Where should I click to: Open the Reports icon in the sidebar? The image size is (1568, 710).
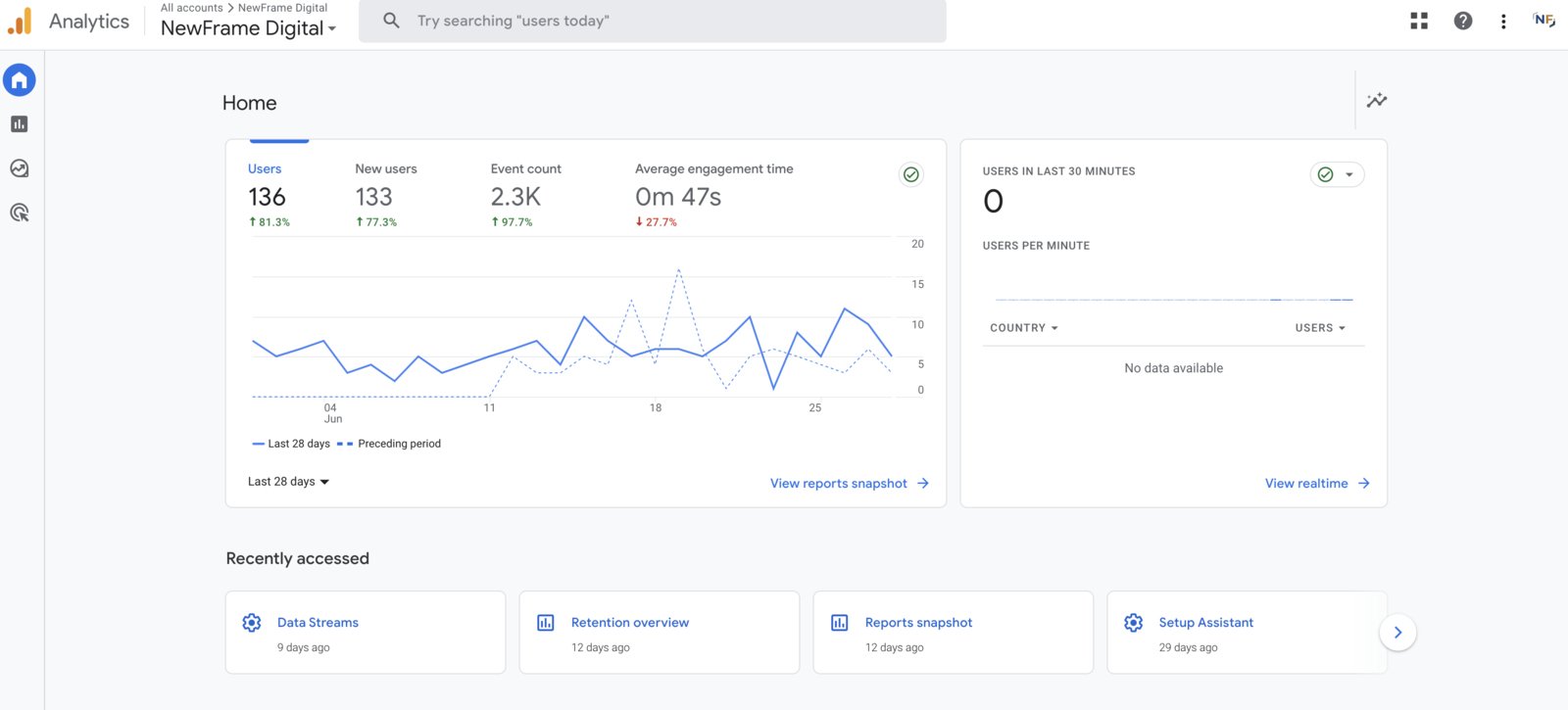click(20, 124)
